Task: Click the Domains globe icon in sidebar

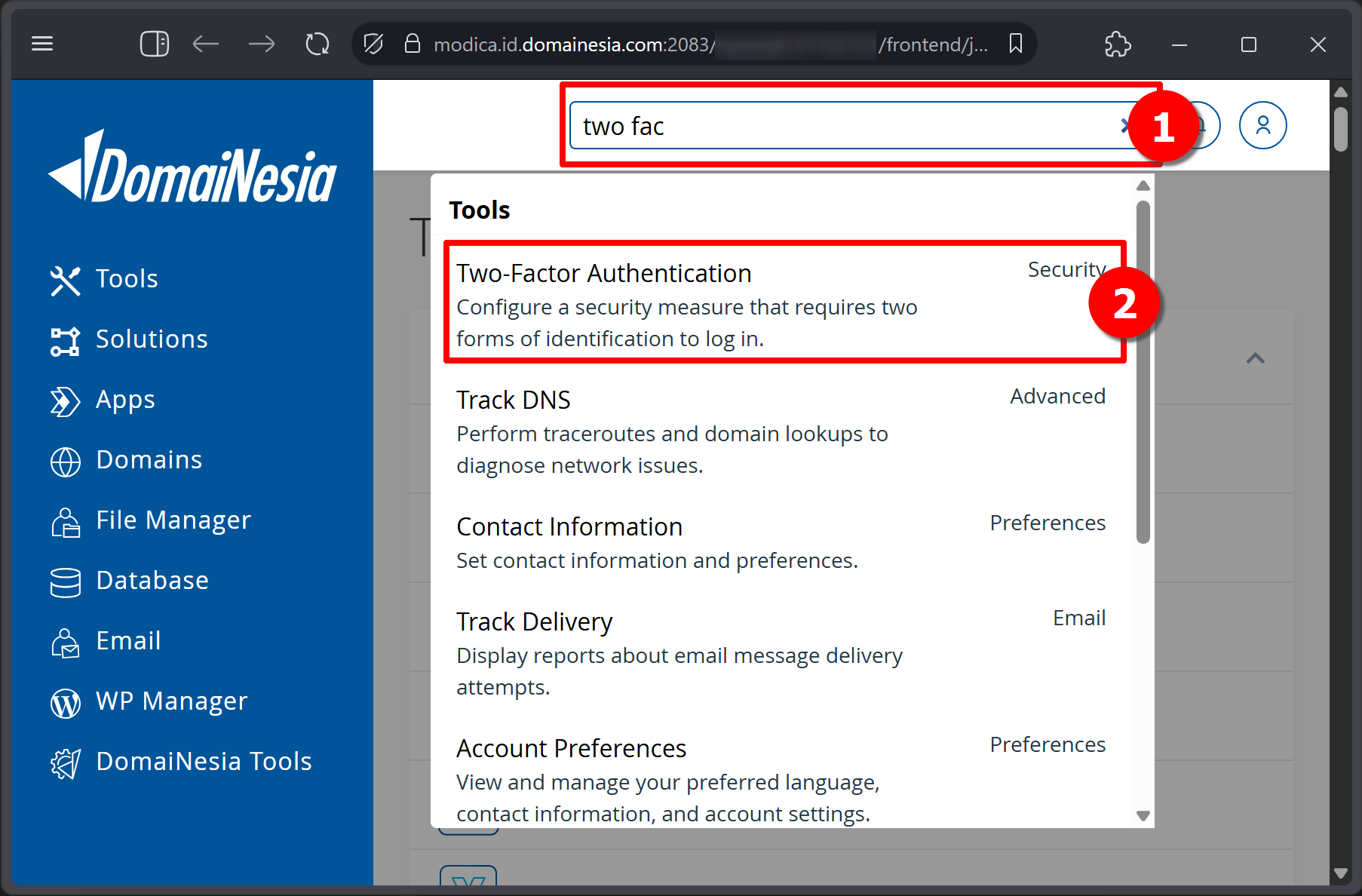Action: pyautogui.click(x=65, y=462)
